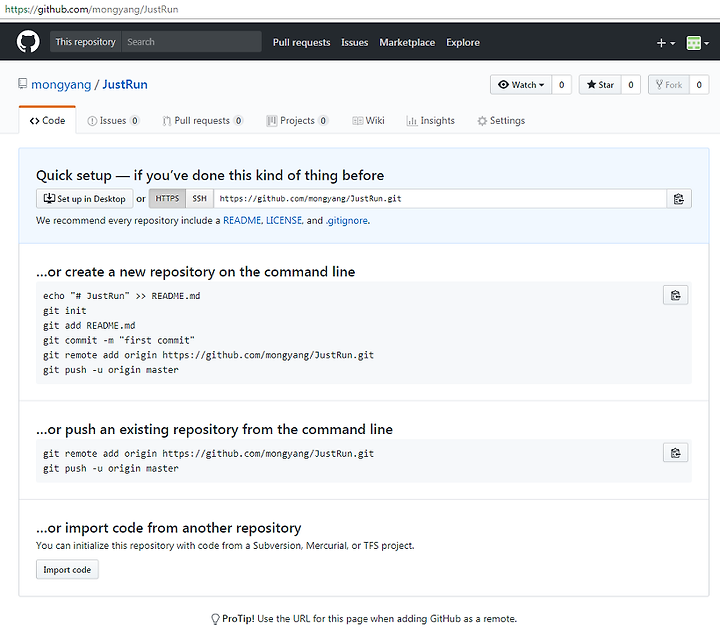Click the browser address bar URL
Image resolution: width=720 pixels, height=641 pixels.
coord(91,9)
